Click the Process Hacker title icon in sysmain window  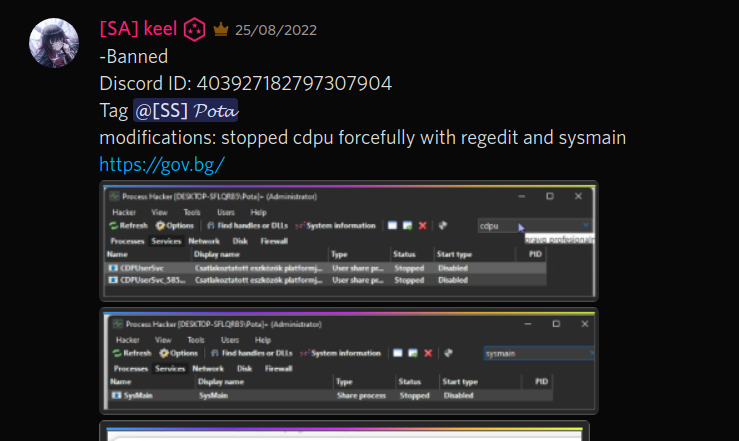click(118, 324)
